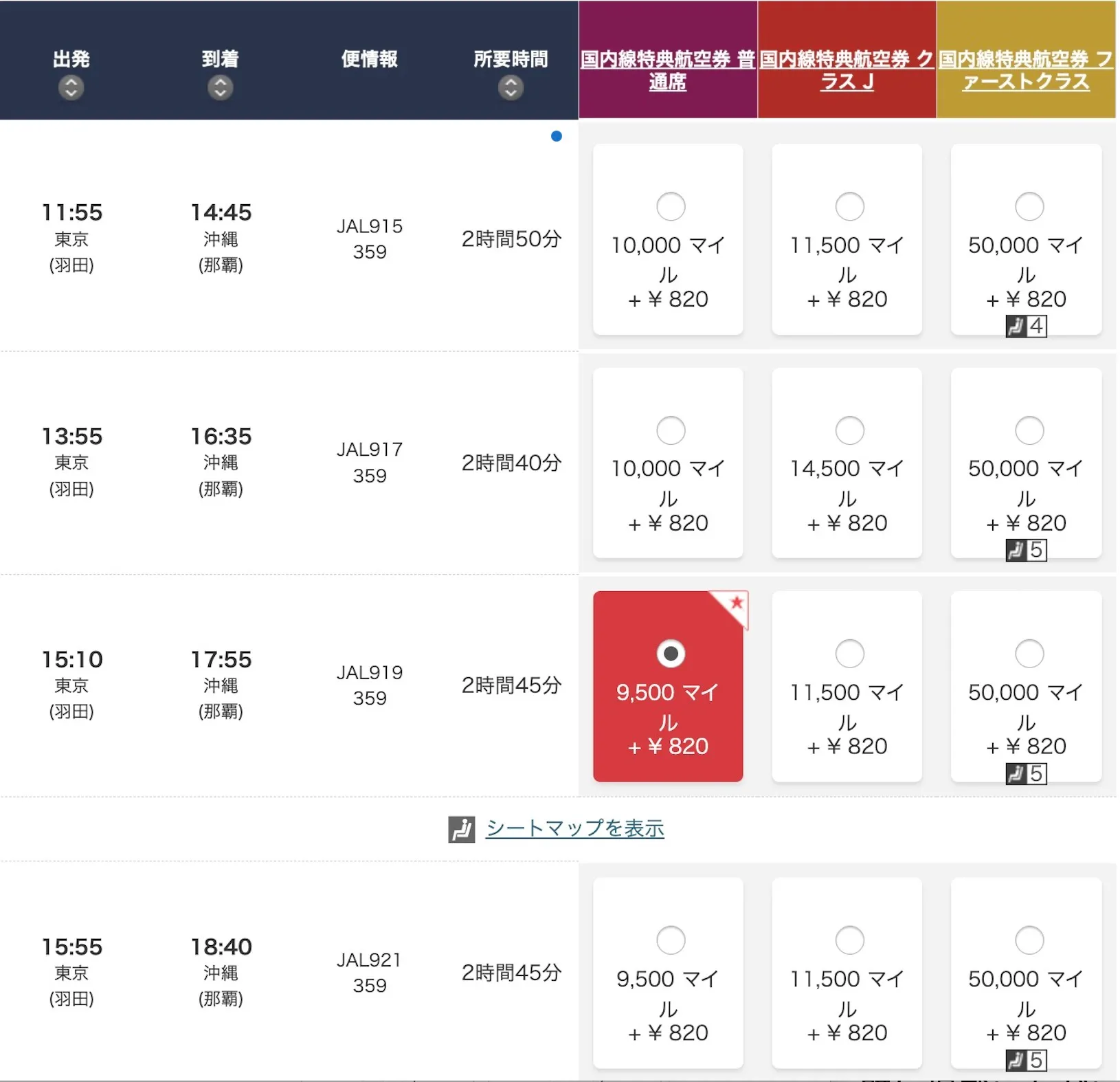Click the 15:10 departure time
The height and width of the screenshot is (1082, 1120).
point(71,660)
